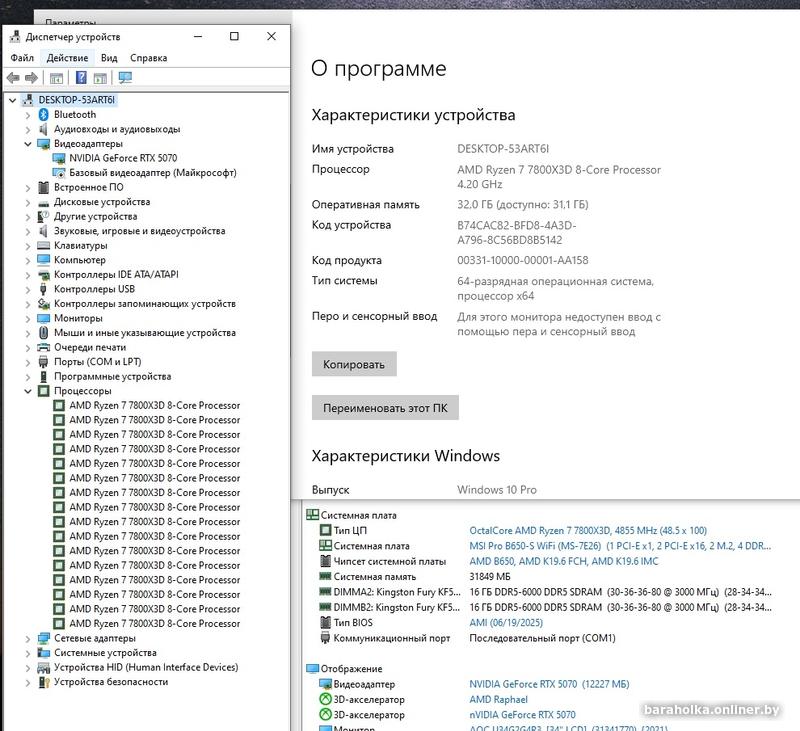
Task: Click the scan hardware changes monitor icon
Action: 125,78
